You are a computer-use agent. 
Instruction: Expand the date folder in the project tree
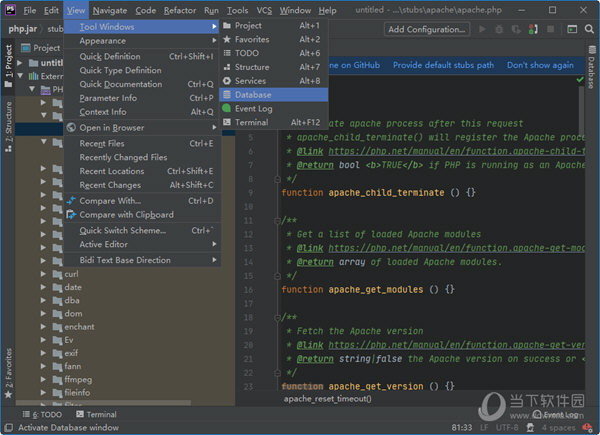(x=43, y=287)
